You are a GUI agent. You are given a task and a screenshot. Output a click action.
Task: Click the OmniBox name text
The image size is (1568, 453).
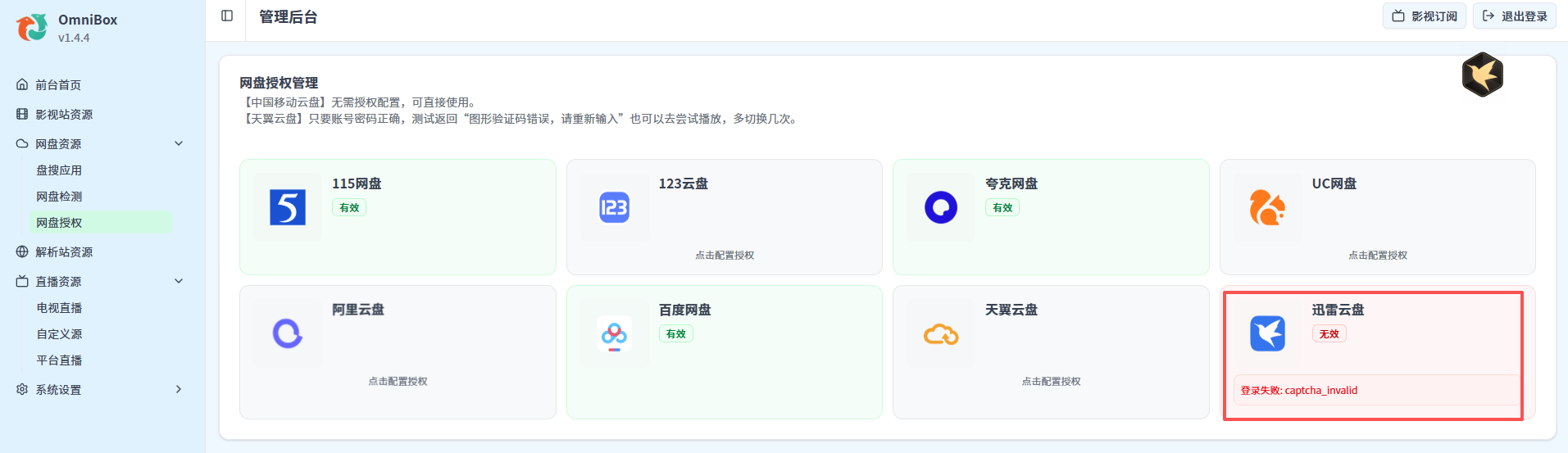(x=88, y=20)
